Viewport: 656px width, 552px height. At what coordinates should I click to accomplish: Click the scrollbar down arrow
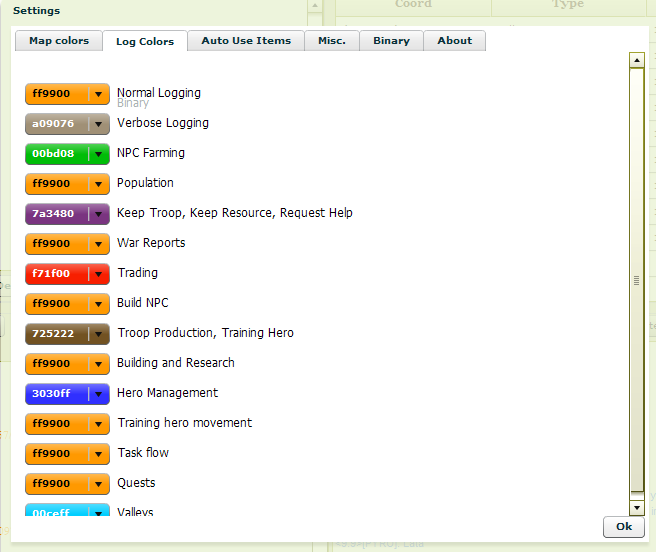(x=636, y=508)
